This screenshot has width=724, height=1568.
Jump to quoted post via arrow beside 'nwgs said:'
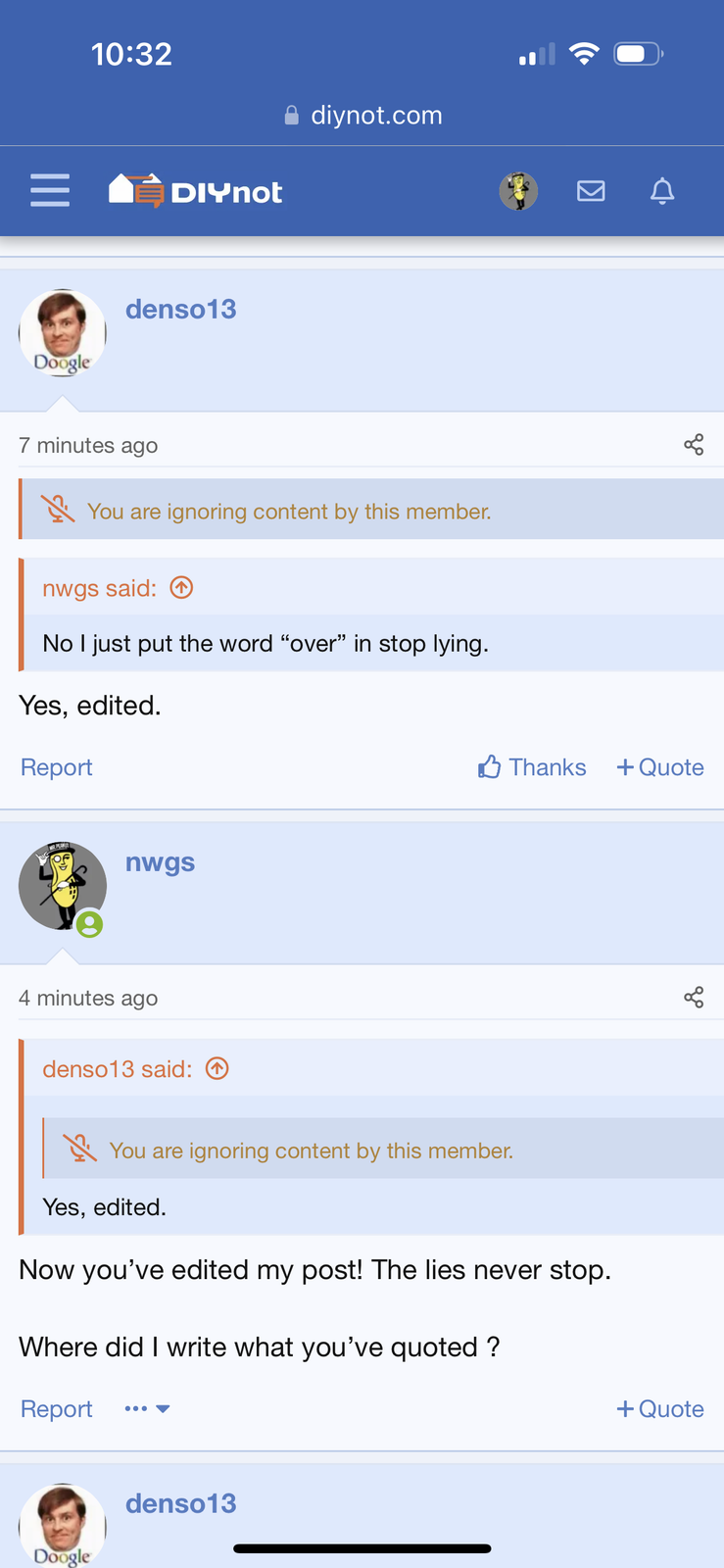pyautogui.click(x=180, y=587)
